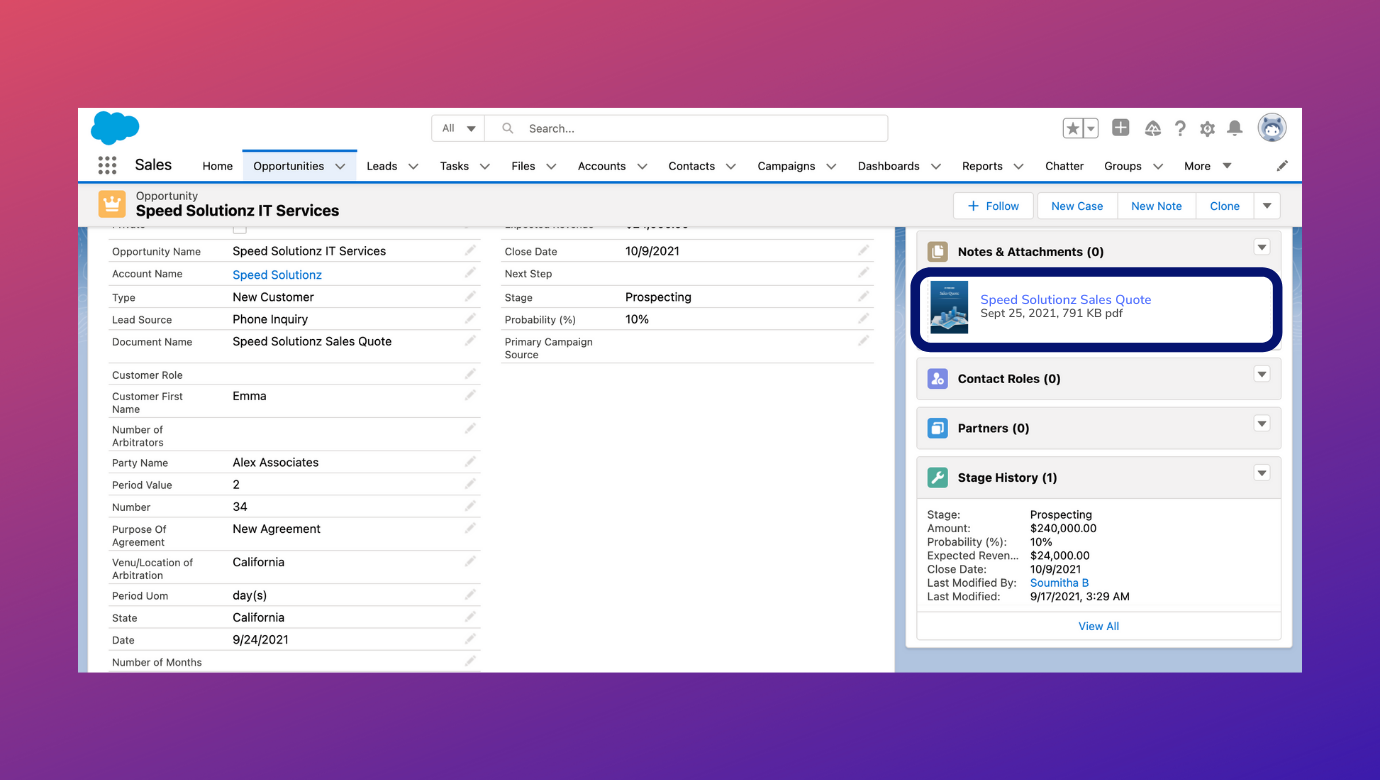
Task: Switch to the Leads tab
Action: [x=381, y=166]
